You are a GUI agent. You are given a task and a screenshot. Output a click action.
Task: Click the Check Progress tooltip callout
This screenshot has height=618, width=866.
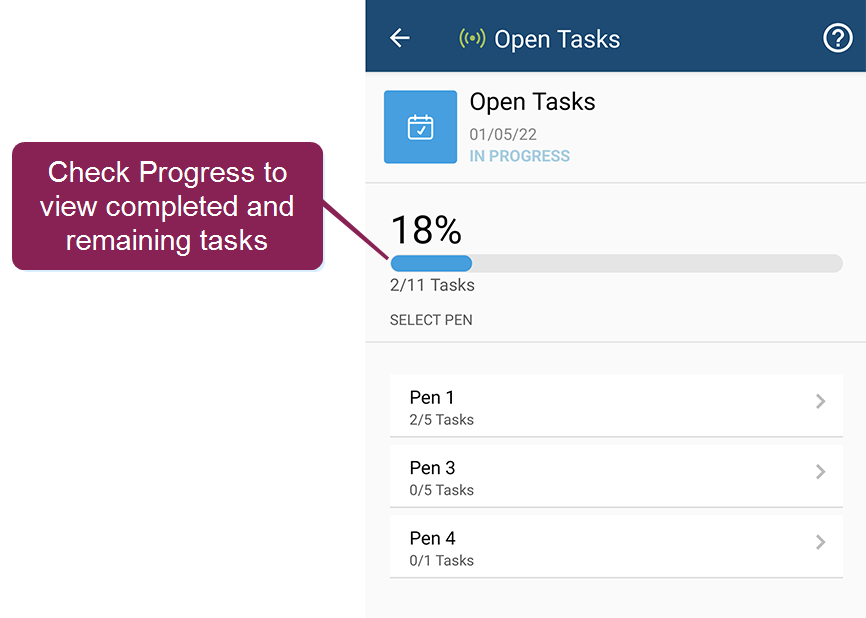pos(167,206)
